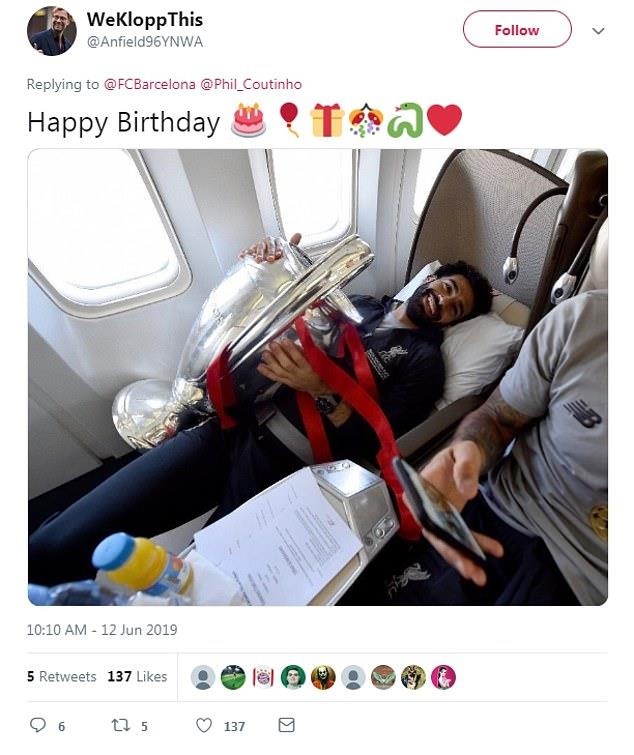The width and height of the screenshot is (634, 755).
Task: View the 137 Likes list
Action: tap(137, 677)
